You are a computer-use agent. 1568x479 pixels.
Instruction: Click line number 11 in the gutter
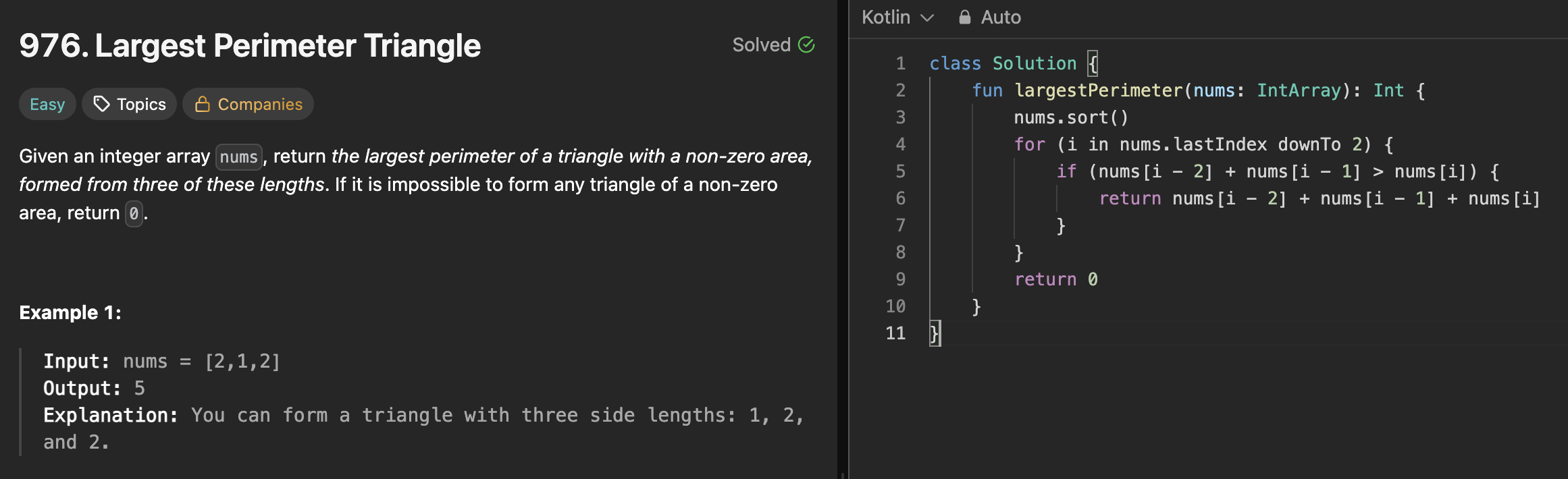(895, 333)
